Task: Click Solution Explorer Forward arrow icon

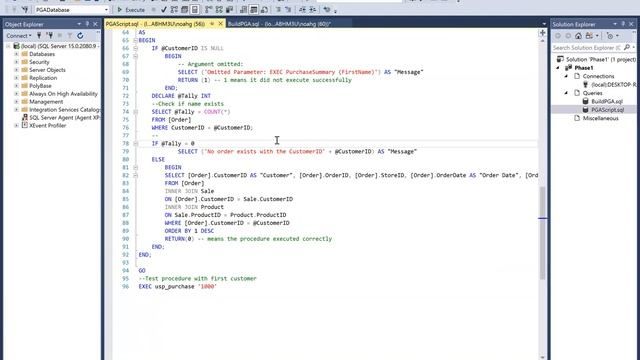Action: click(568, 36)
